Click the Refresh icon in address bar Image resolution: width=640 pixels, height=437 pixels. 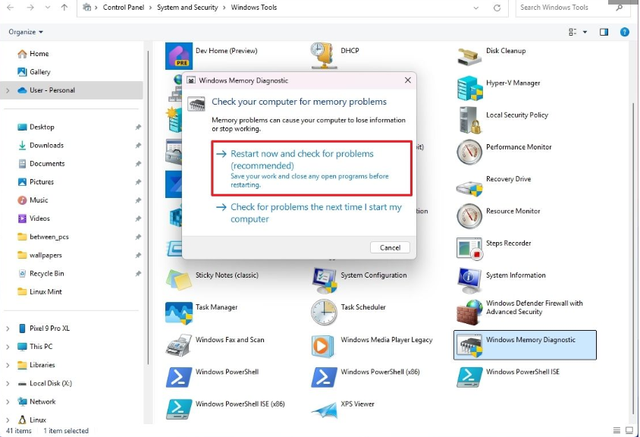[x=497, y=8]
